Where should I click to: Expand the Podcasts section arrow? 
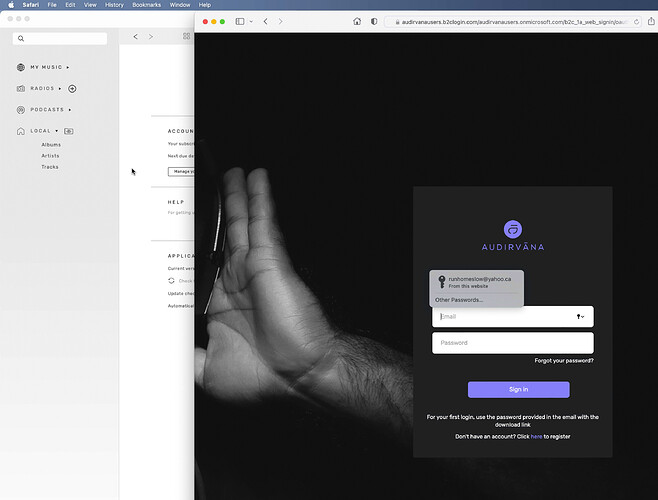point(70,110)
